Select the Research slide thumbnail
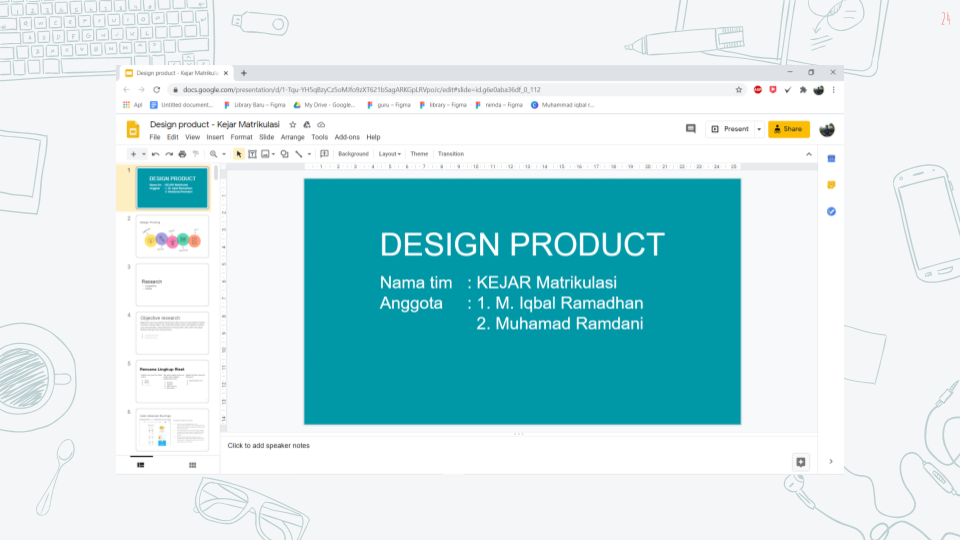Image resolution: width=960 pixels, height=540 pixels. click(172, 285)
